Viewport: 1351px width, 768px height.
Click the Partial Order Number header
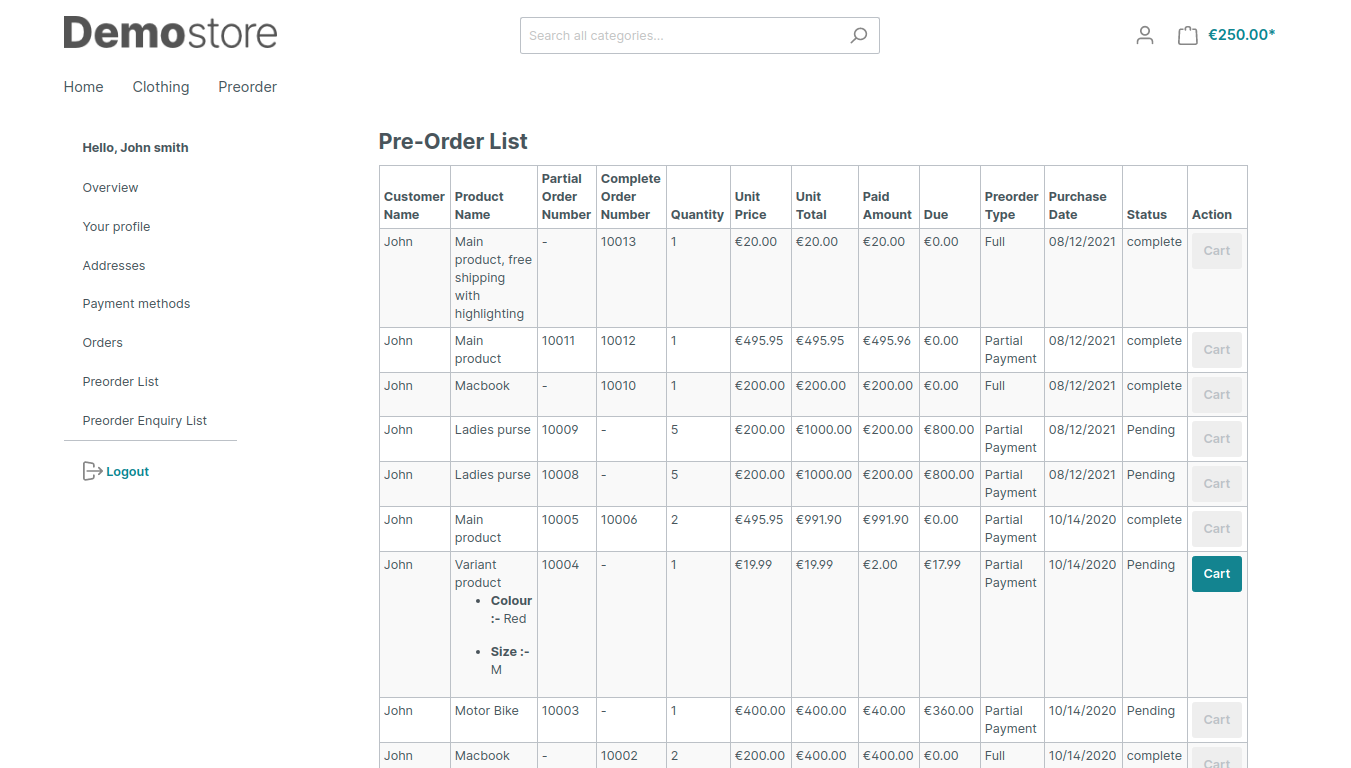click(x=566, y=197)
